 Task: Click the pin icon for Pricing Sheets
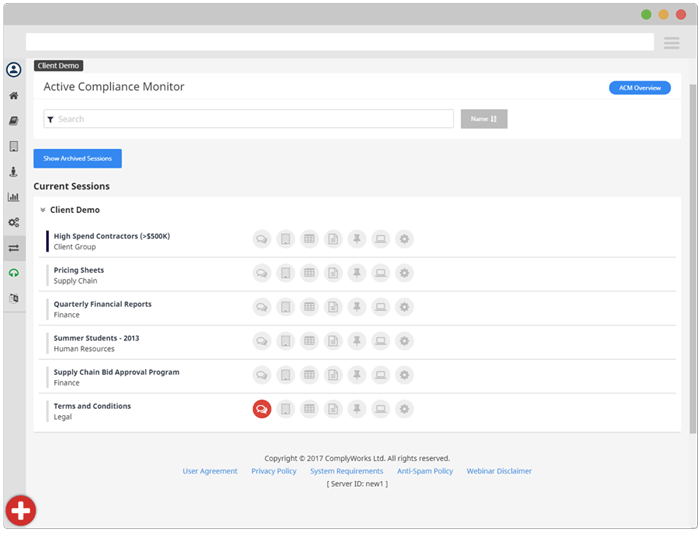tap(357, 273)
